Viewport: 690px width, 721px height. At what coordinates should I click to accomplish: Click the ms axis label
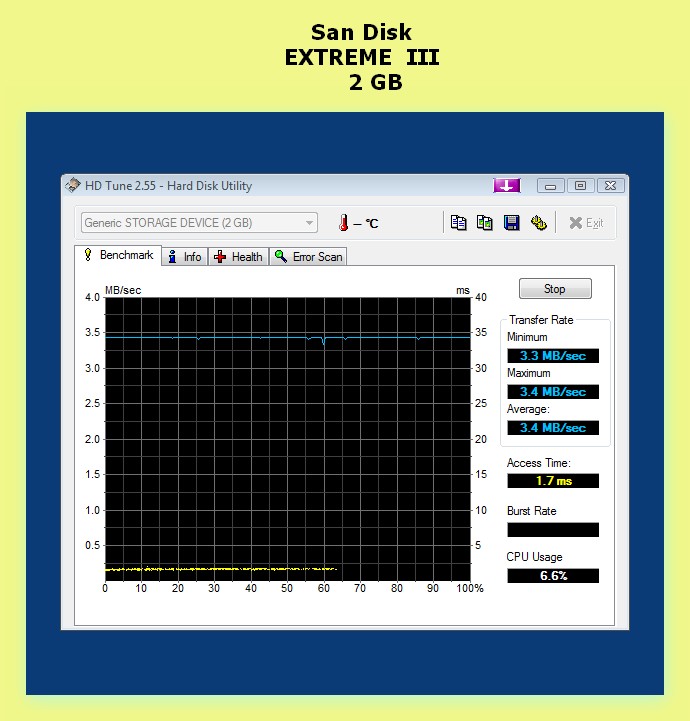tap(463, 290)
